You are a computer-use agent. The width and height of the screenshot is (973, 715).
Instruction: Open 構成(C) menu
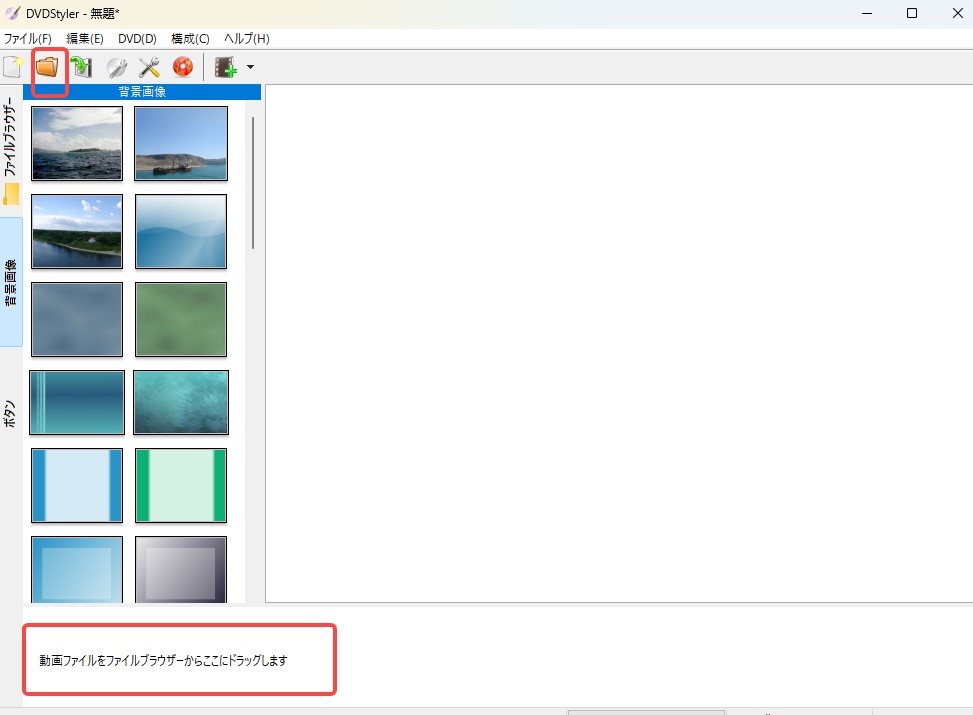191,38
